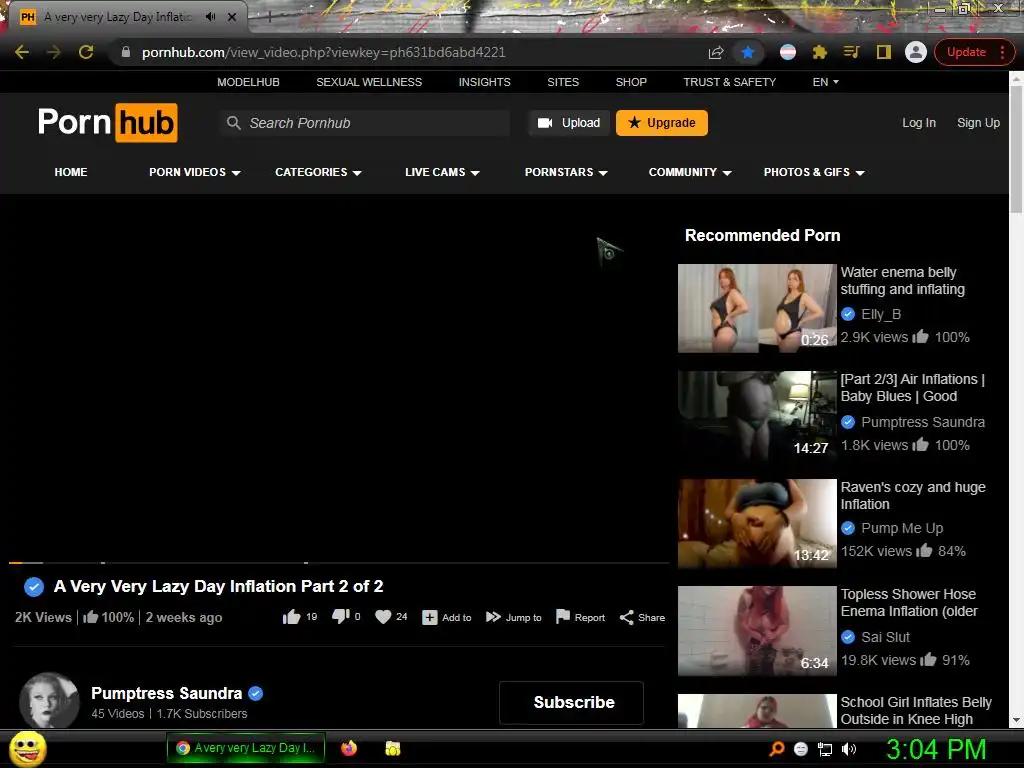Click the Upload button
The image size is (1024, 768).
tap(569, 123)
